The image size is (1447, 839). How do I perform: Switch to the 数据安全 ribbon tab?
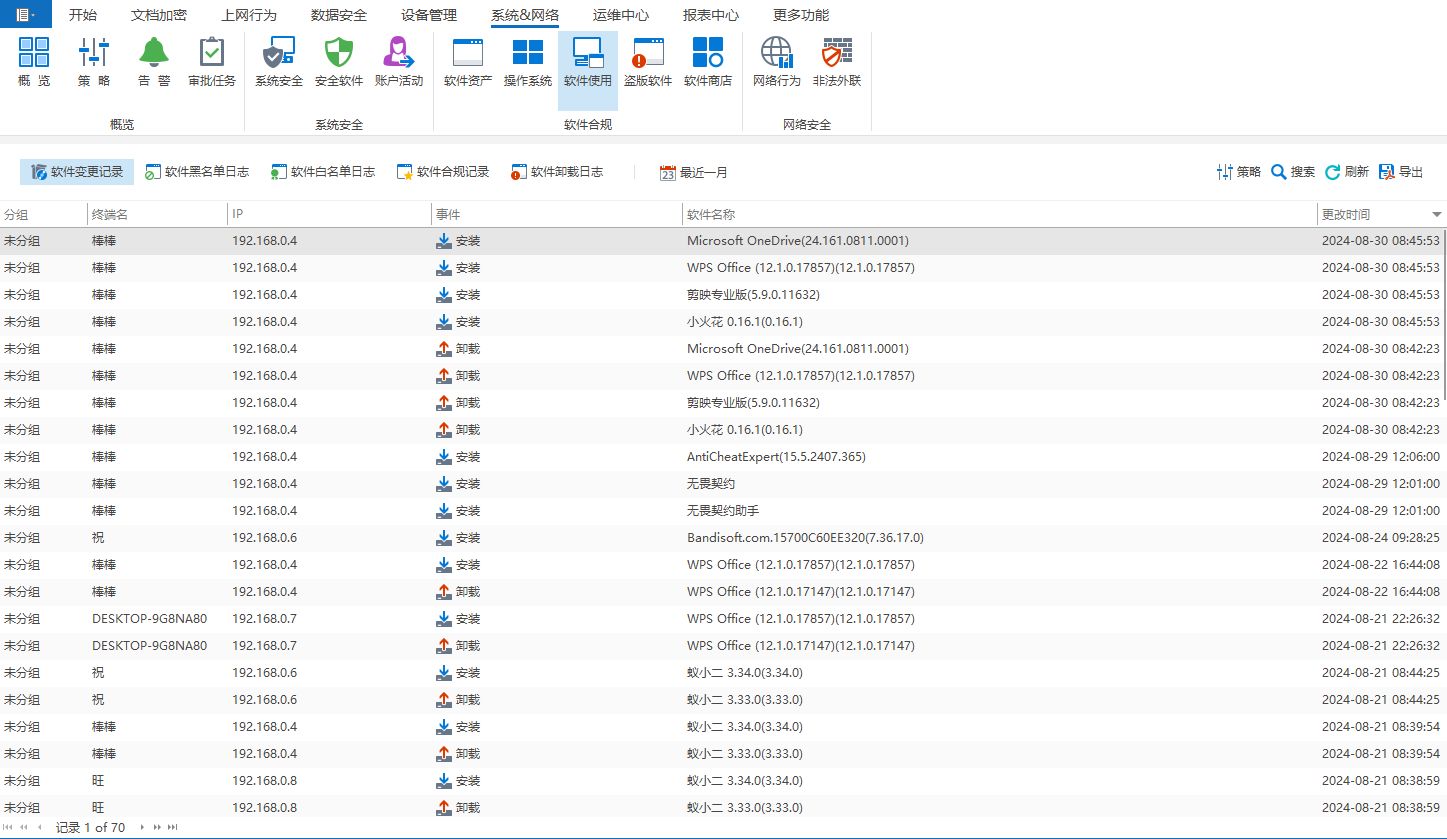339,15
